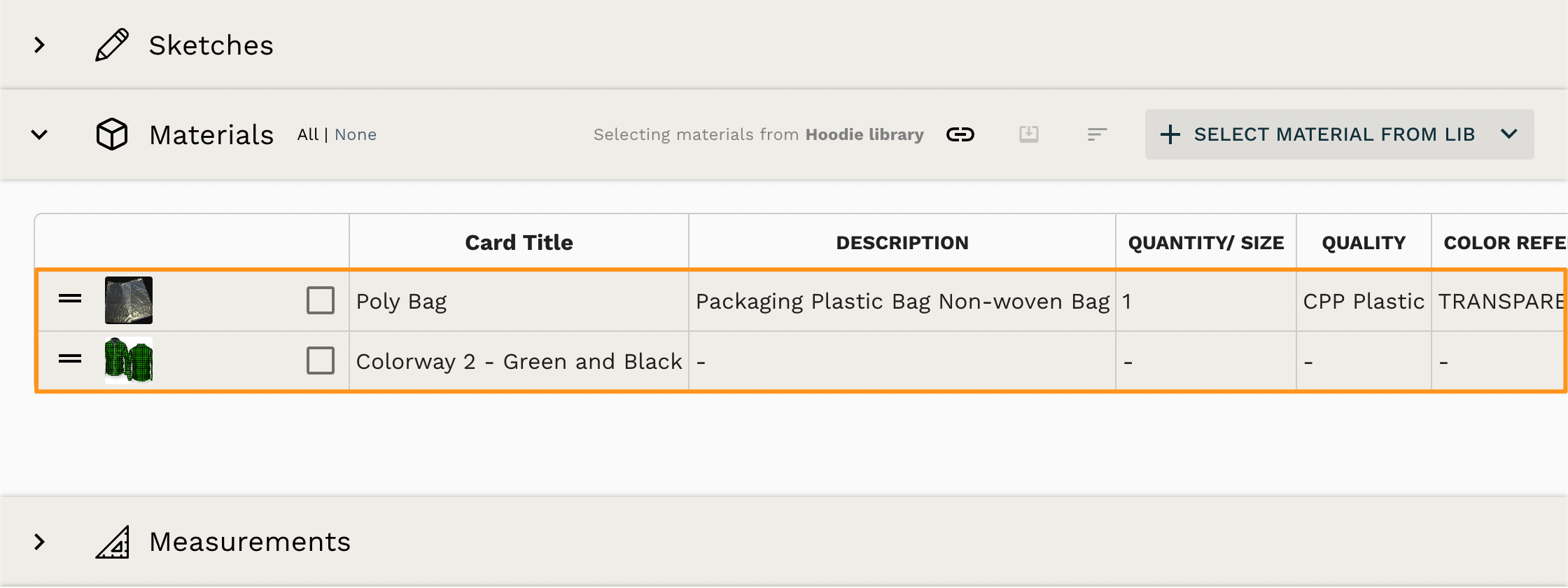Click the Materials cube icon
This screenshot has width=1568, height=588.
coord(112,134)
